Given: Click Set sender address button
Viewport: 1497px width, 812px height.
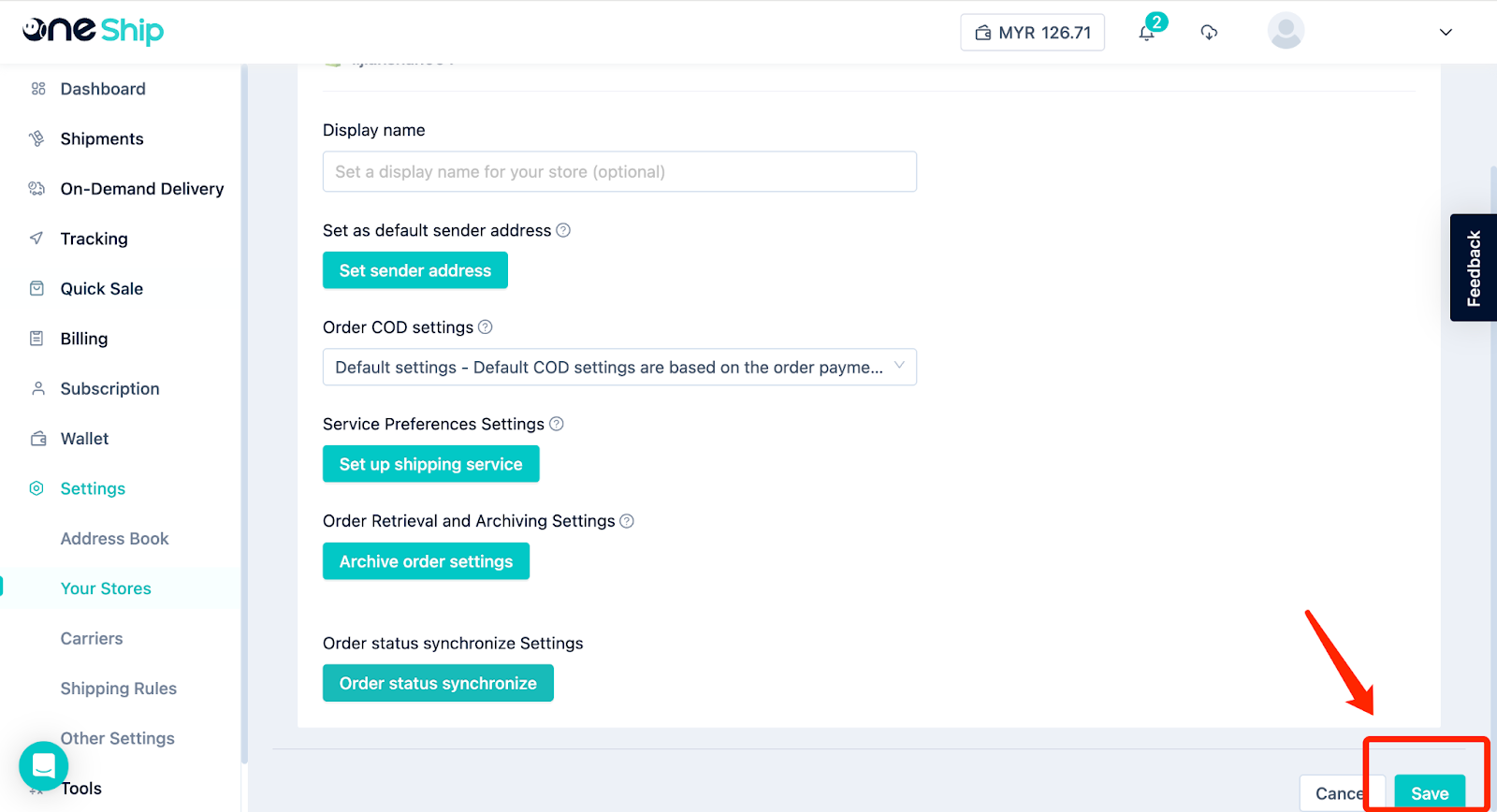Looking at the screenshot, I should (x=415, y=270).
